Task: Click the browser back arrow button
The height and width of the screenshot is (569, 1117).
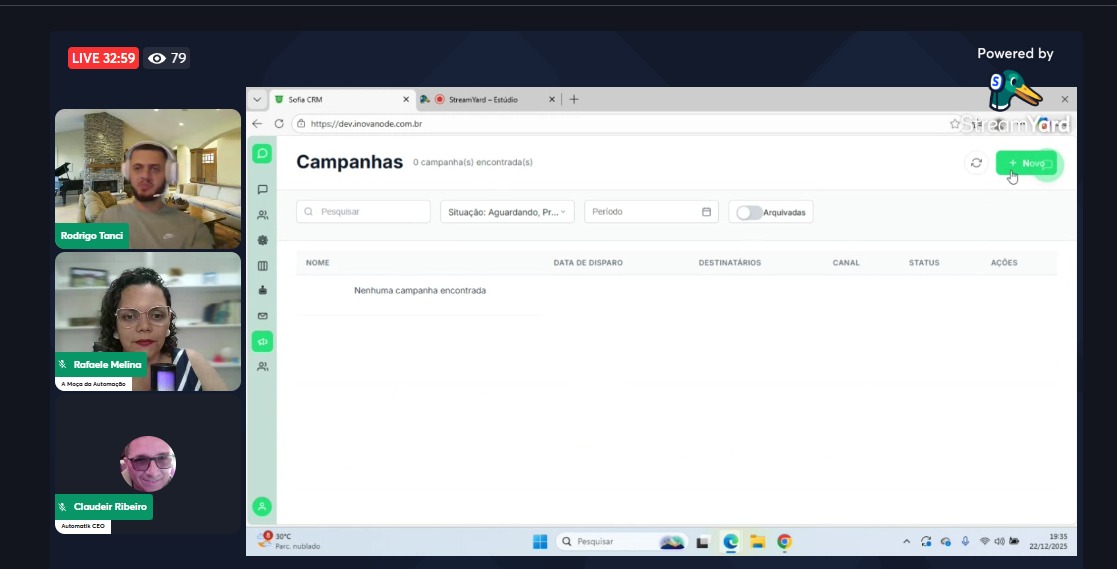Action: pos(257,124)
